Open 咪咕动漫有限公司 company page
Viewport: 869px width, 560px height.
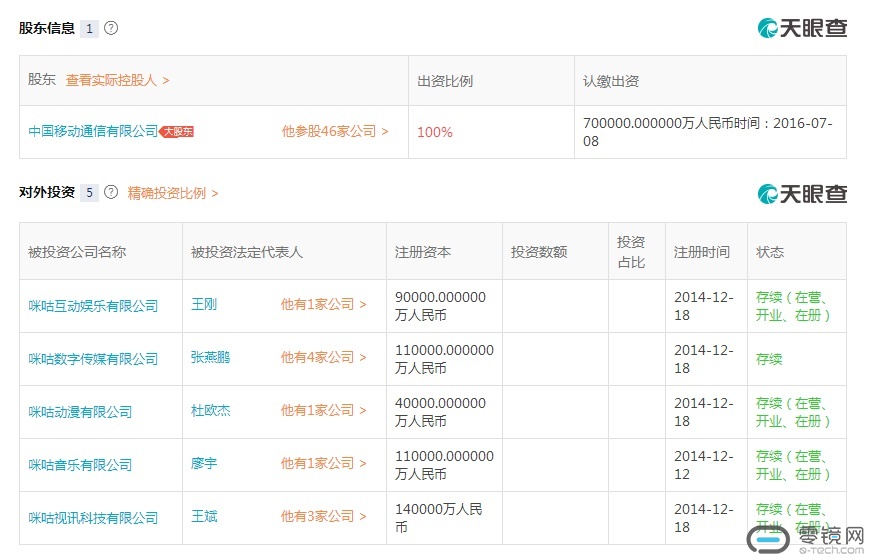click(x=80, y=412)
